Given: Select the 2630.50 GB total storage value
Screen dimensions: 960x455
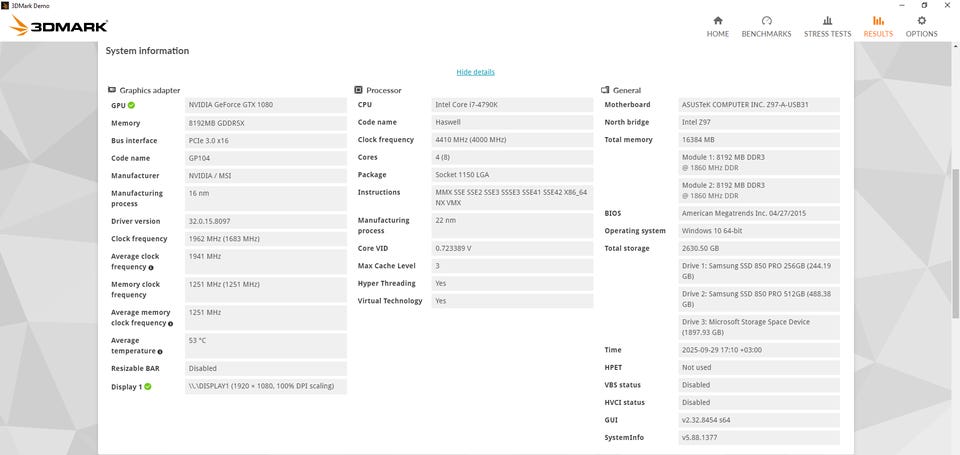Looking at the screenshot, I should click(x=759, y=249).
